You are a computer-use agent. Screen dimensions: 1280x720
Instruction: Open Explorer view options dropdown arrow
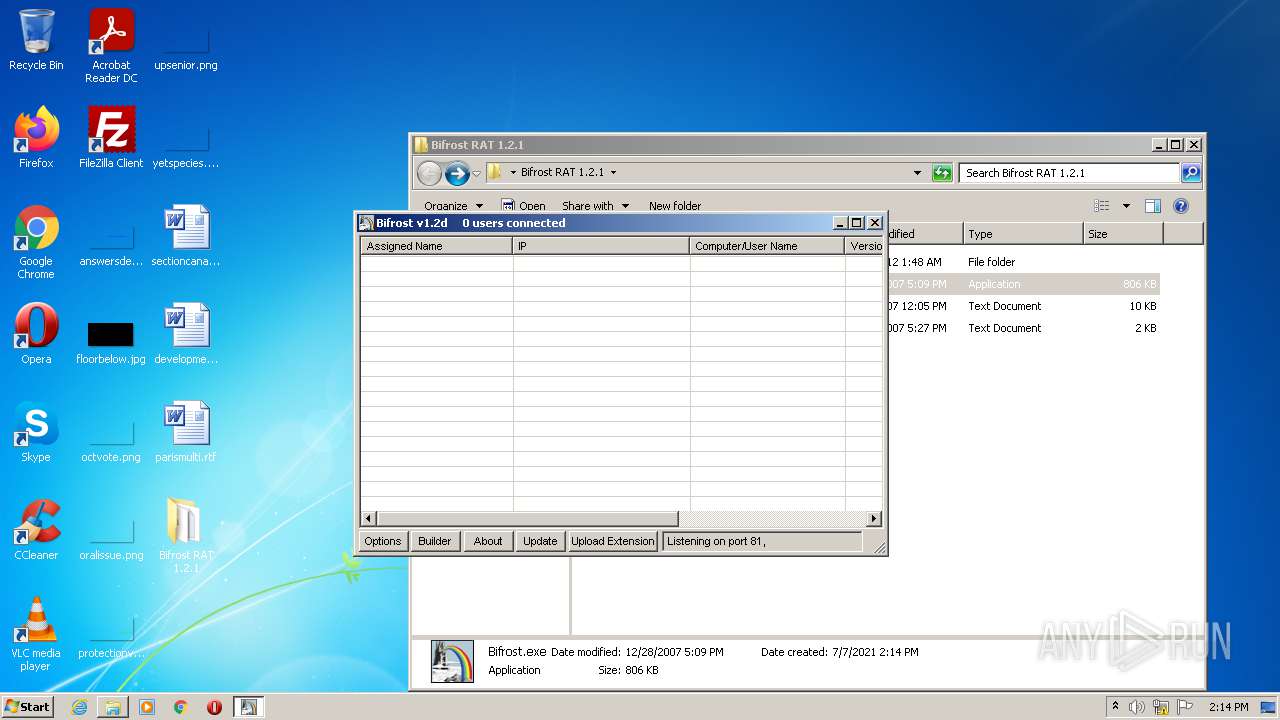pos(1126,206)
